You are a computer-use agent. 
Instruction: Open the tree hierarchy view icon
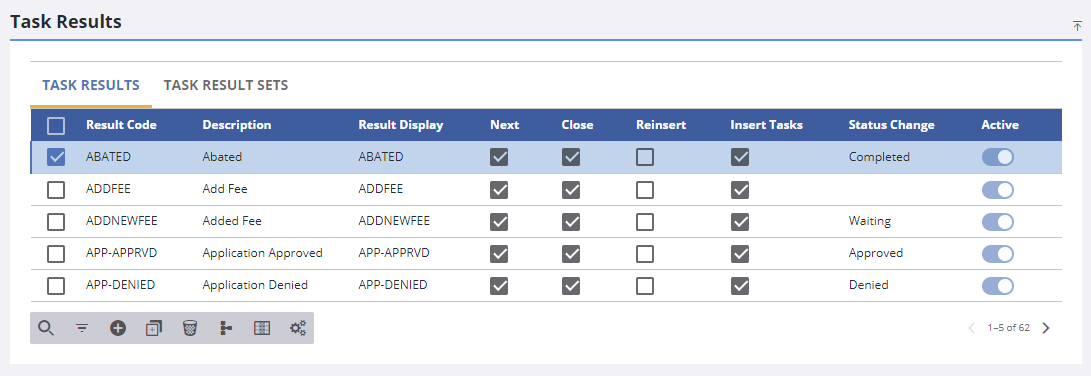click(225, 328)
